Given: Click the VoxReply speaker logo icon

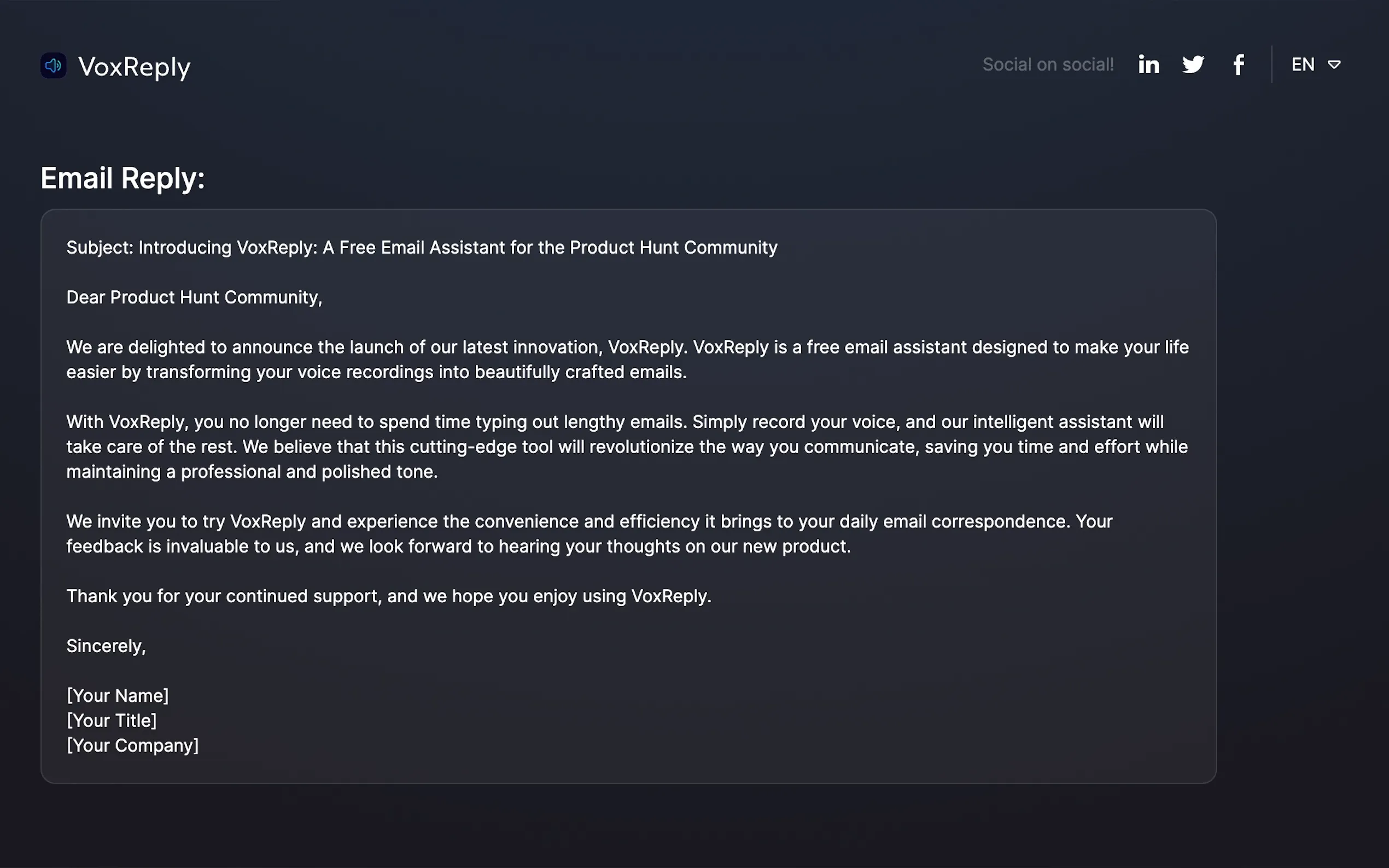Looking at the screenshot, I should click(54, 66).
